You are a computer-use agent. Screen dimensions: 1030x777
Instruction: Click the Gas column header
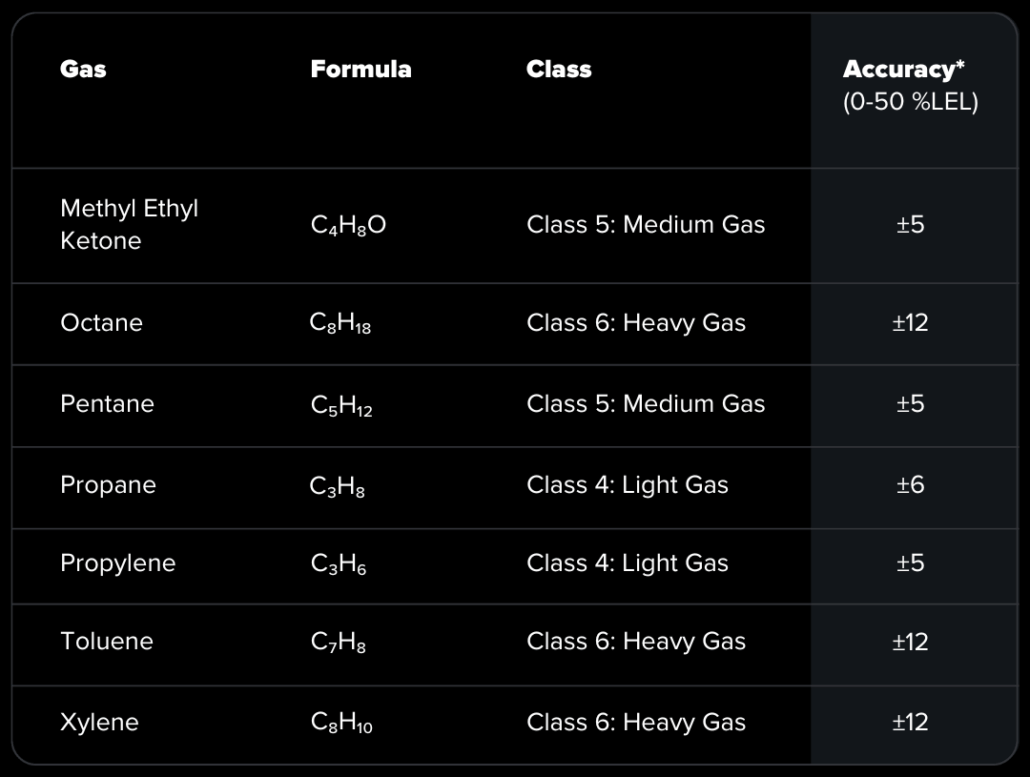83,70
